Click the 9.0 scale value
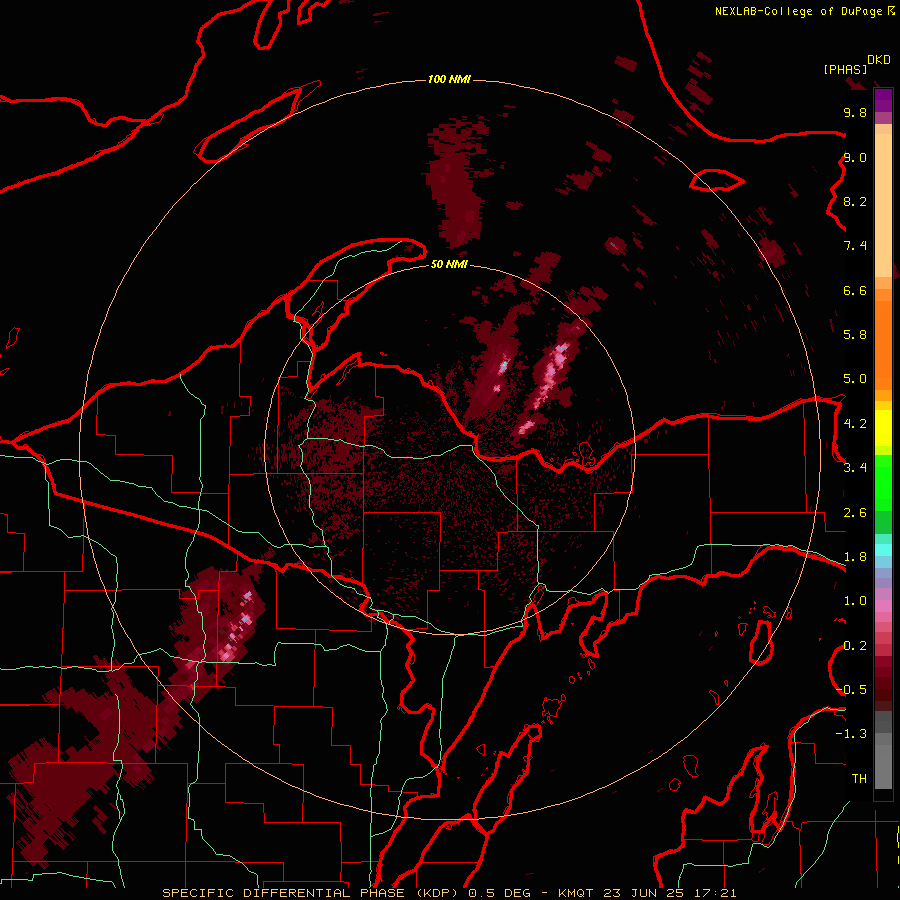900x900 pixels. click(855, 157)
